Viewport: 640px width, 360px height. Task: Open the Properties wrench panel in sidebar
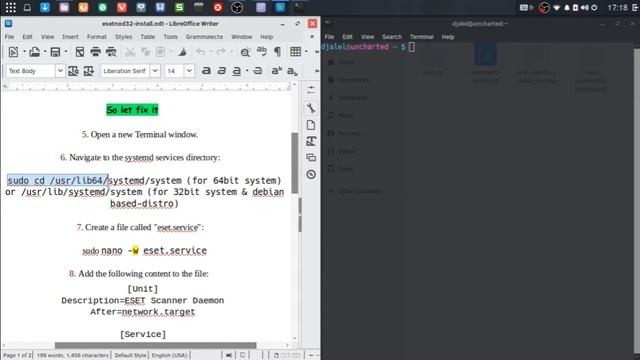coord(311,108)
